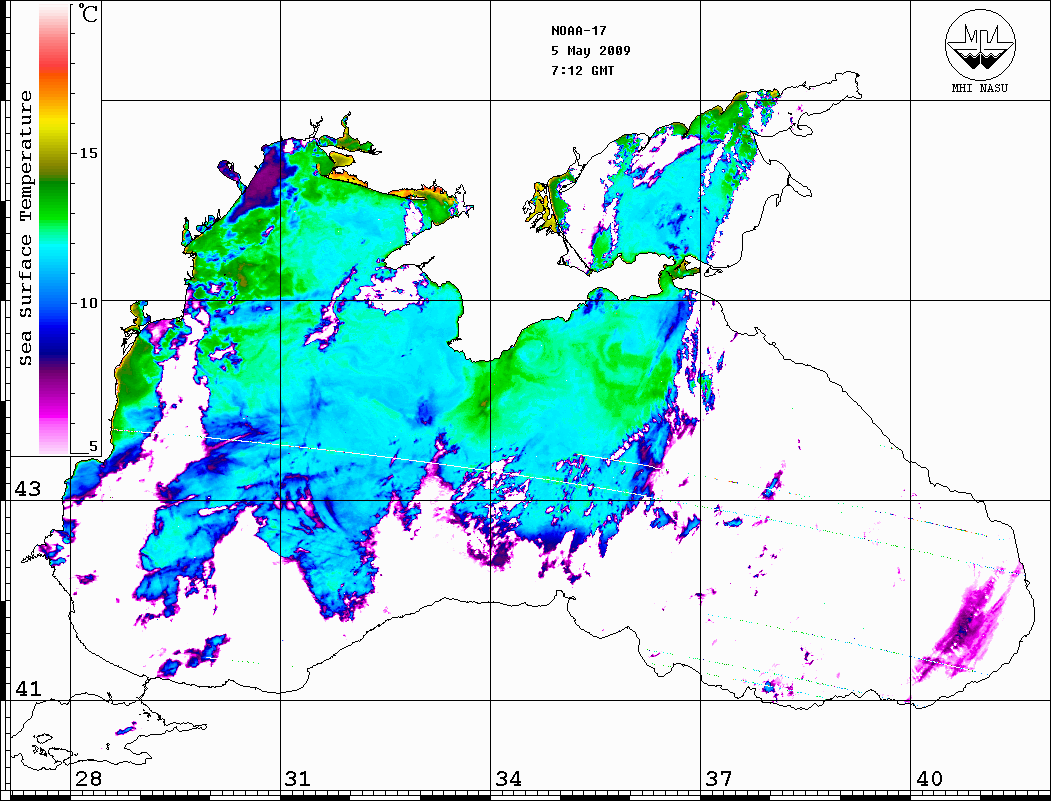This screenshot has height=801, width=1051.
Task: Select the '5 May 2009' date text
Action: pyautogui.click(x=591, y=51)
